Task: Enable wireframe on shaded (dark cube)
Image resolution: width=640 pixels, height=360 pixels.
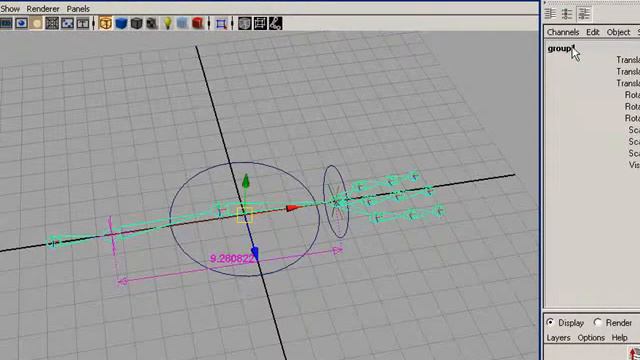Action: click(136, 23)
